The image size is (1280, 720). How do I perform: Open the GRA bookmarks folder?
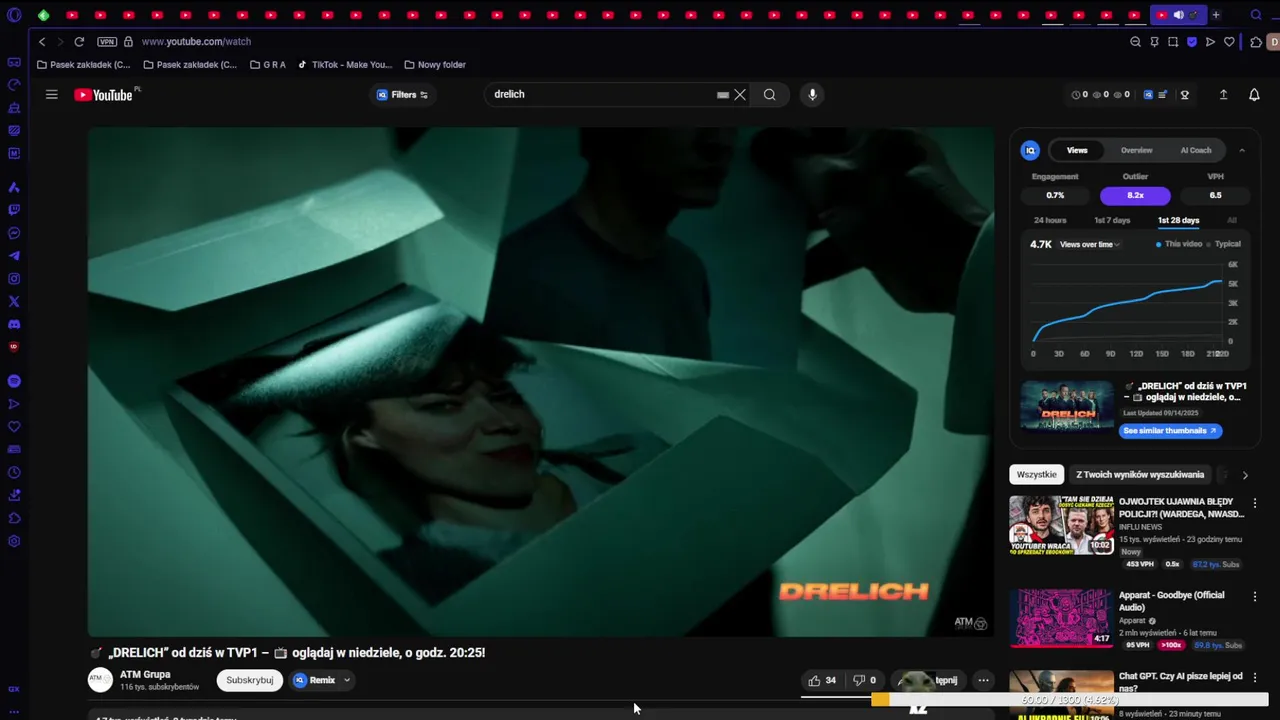[268, 65]
